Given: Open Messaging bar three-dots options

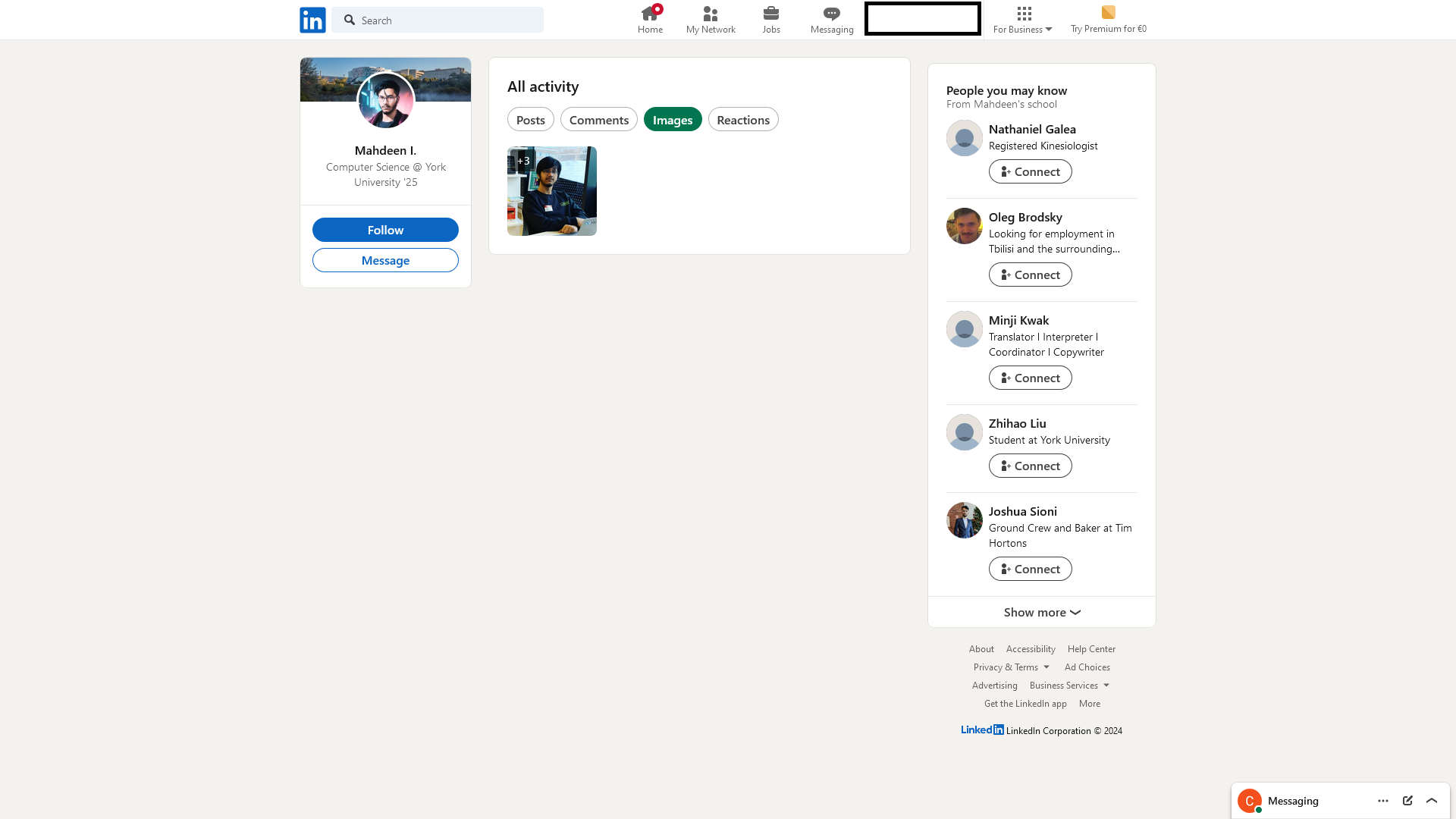Looking at the screenshot, I should tap(1383, 801).
